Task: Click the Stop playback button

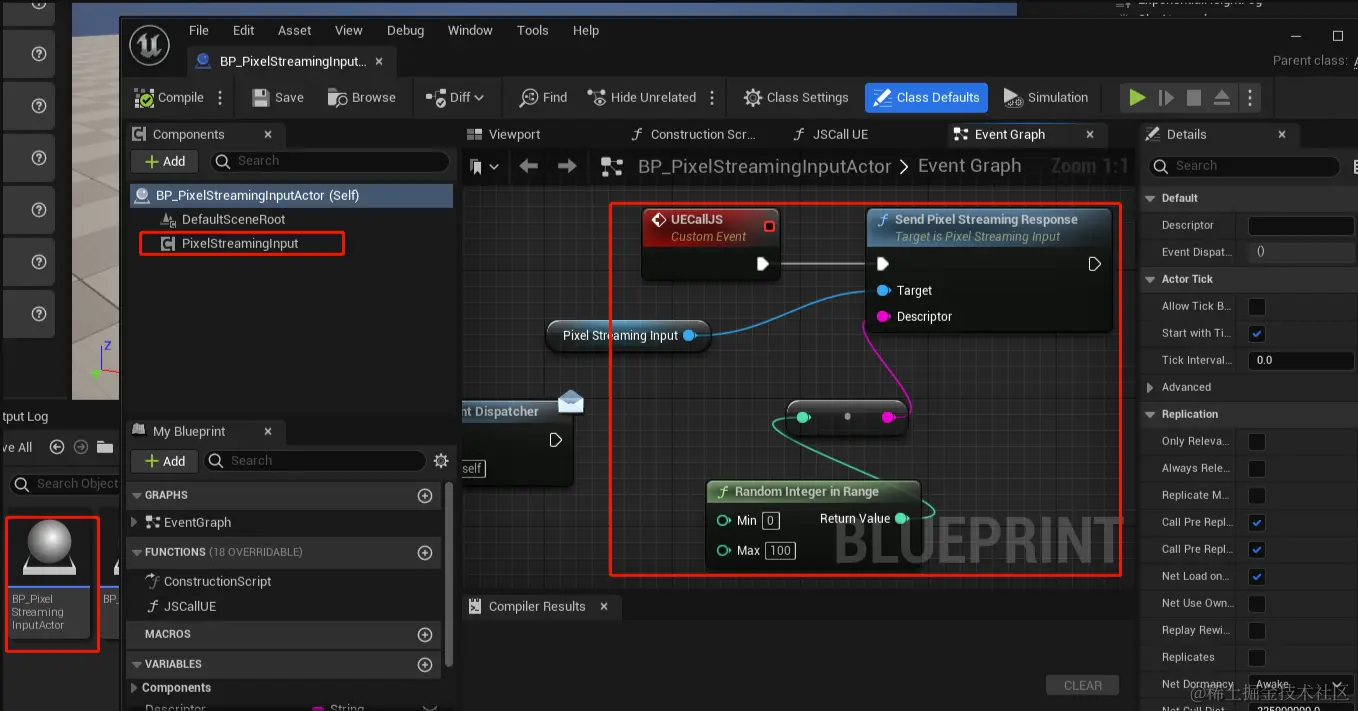Action: [x=1194, y=98]
